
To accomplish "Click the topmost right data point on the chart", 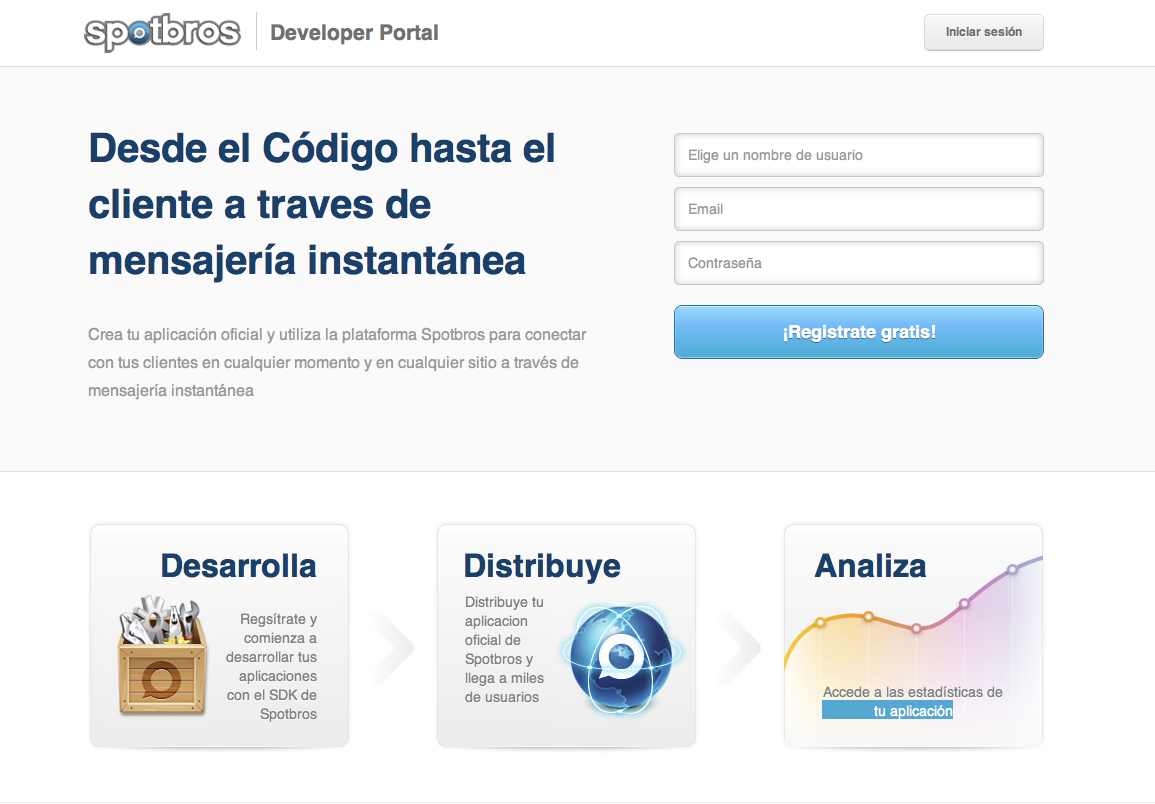I will 1012,569.
